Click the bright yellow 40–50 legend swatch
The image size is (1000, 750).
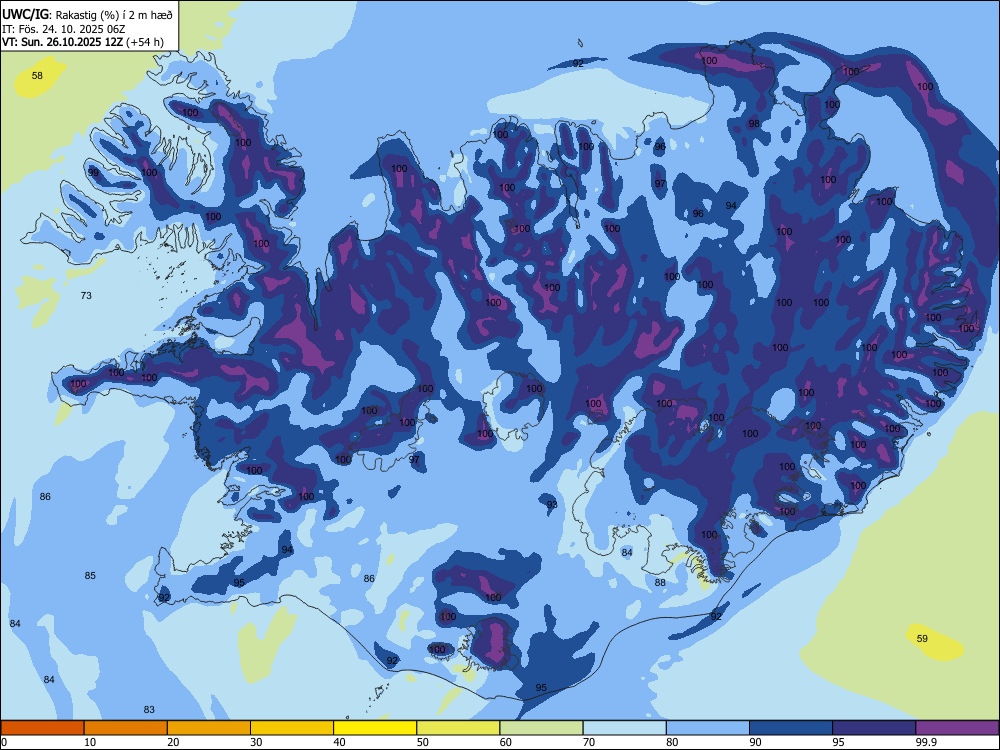[375, 728]
